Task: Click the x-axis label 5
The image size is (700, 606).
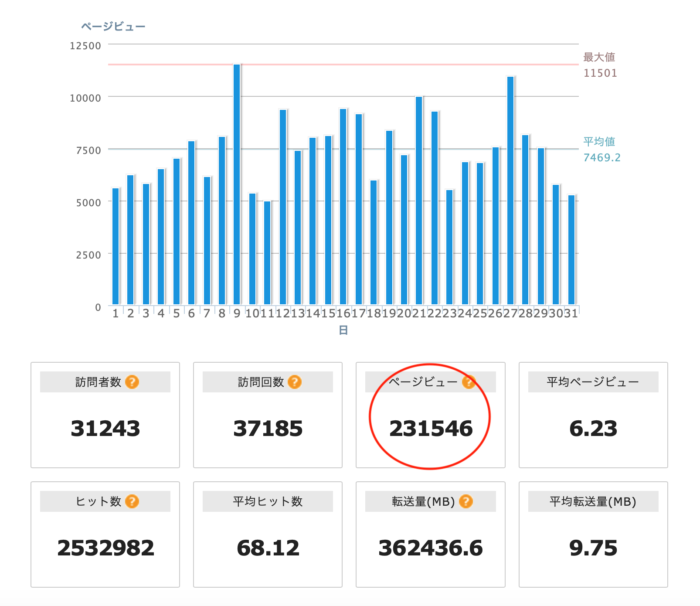Action: point(176,313)
